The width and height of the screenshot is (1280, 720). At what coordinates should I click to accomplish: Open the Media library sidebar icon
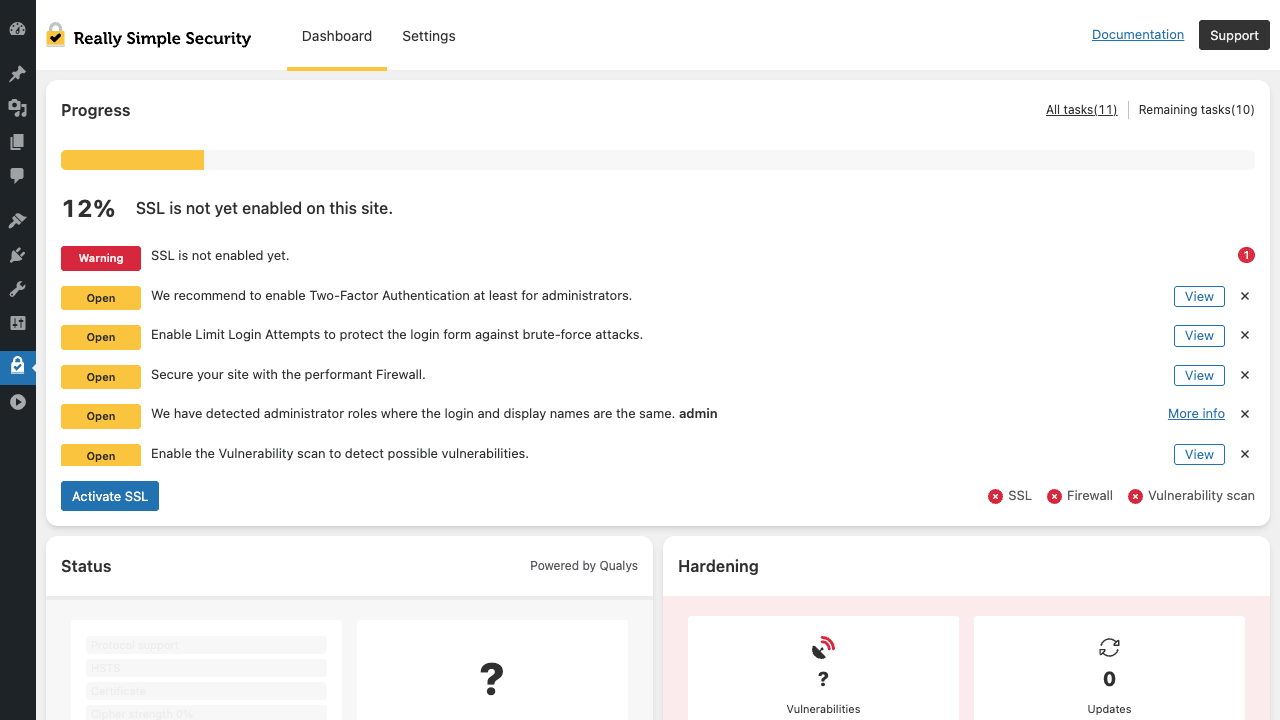pos(17,108)
